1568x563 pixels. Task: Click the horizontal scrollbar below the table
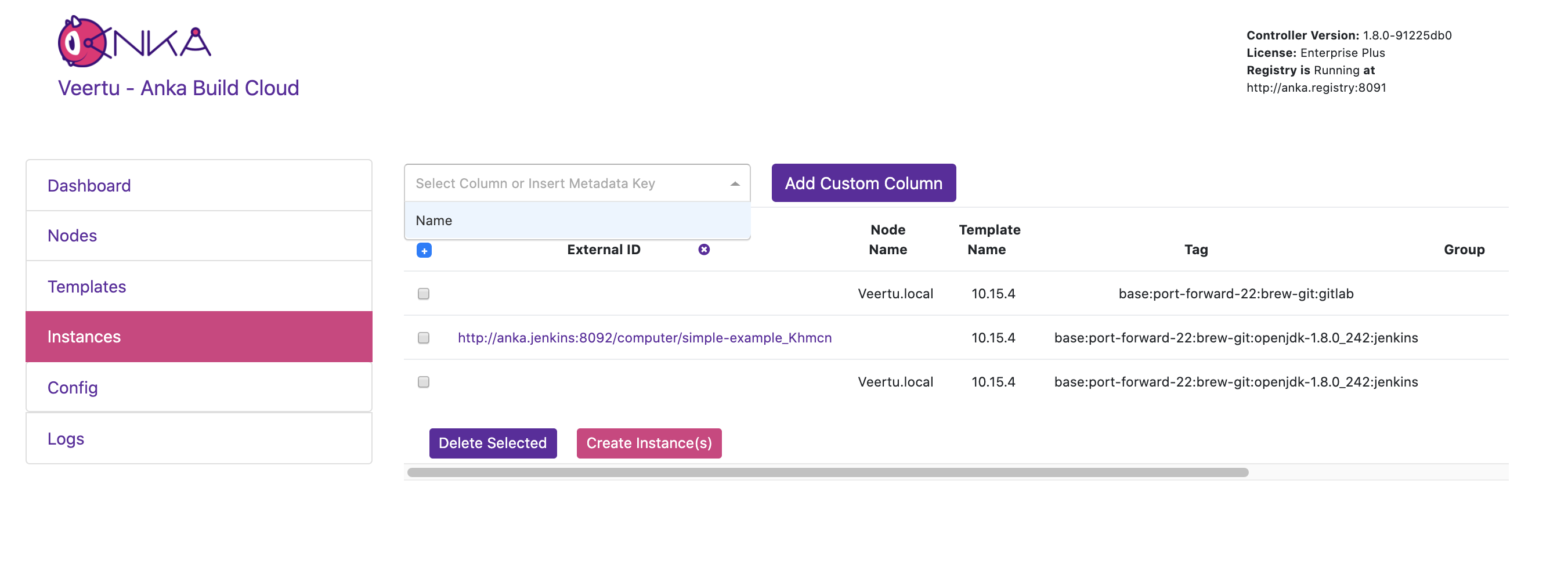click(827, 473)
